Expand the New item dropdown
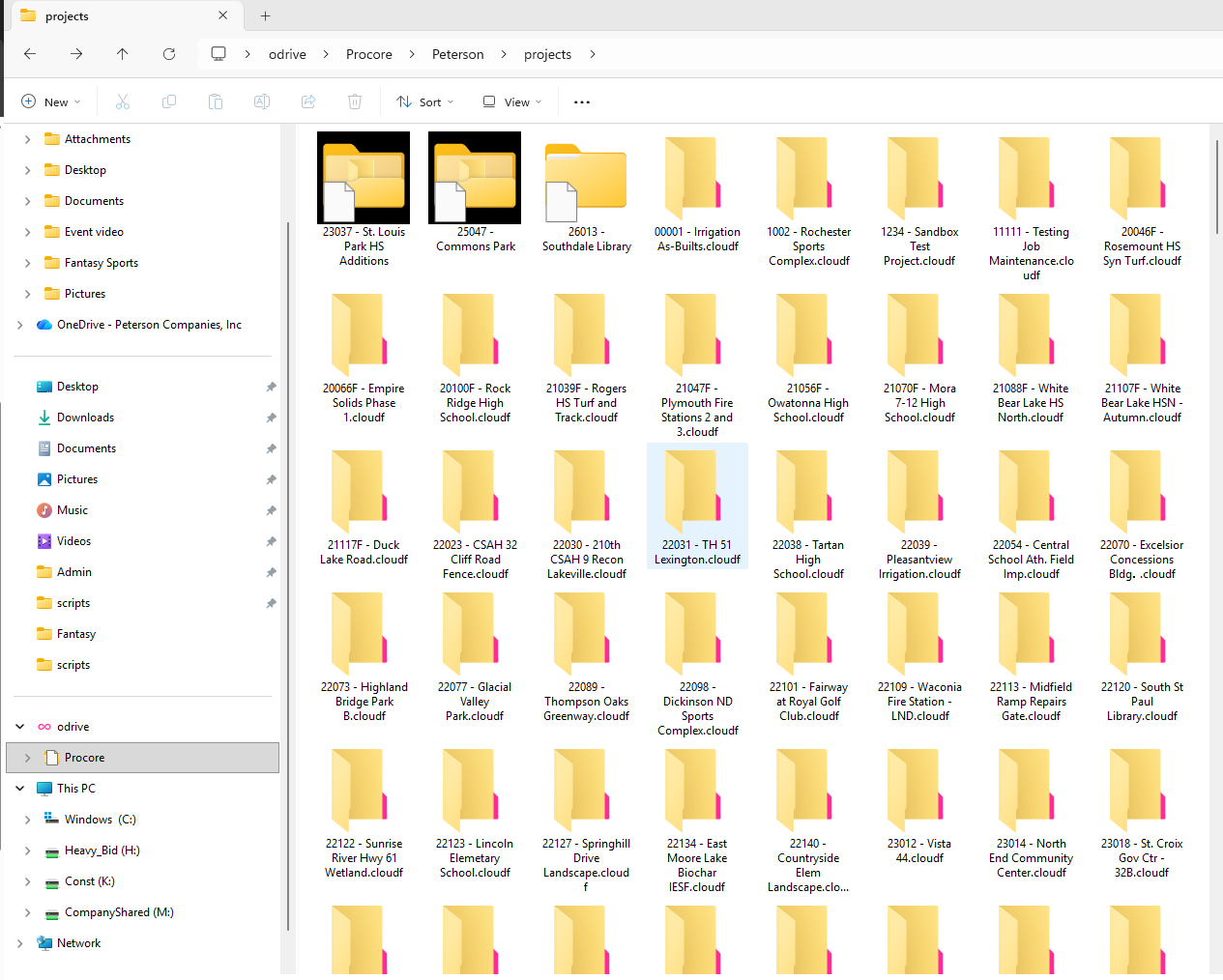 51,101
